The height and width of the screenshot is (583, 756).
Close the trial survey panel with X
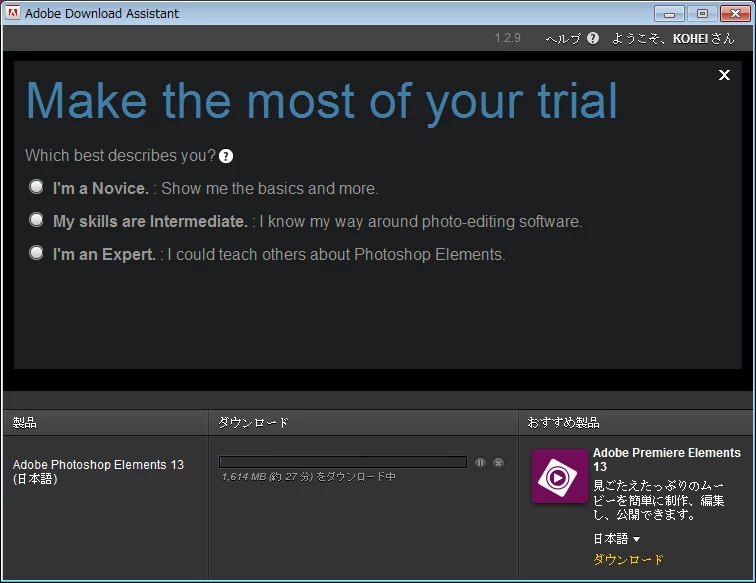point(724,75)
